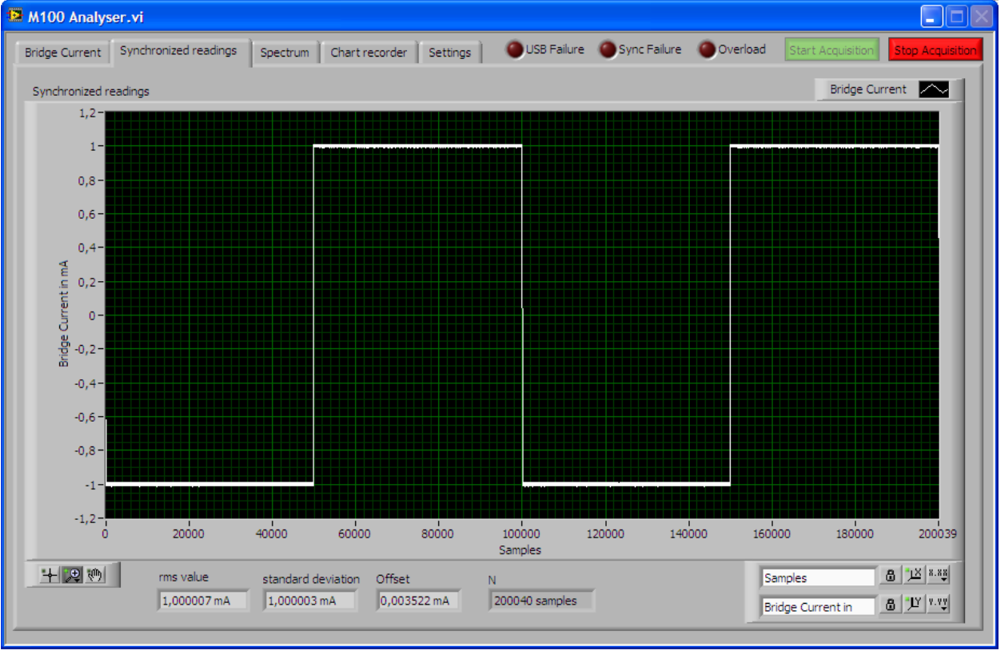Screen dimensions: 1000x651
Task: Click the rms value readout field
Action: click(x=203, y=601)
